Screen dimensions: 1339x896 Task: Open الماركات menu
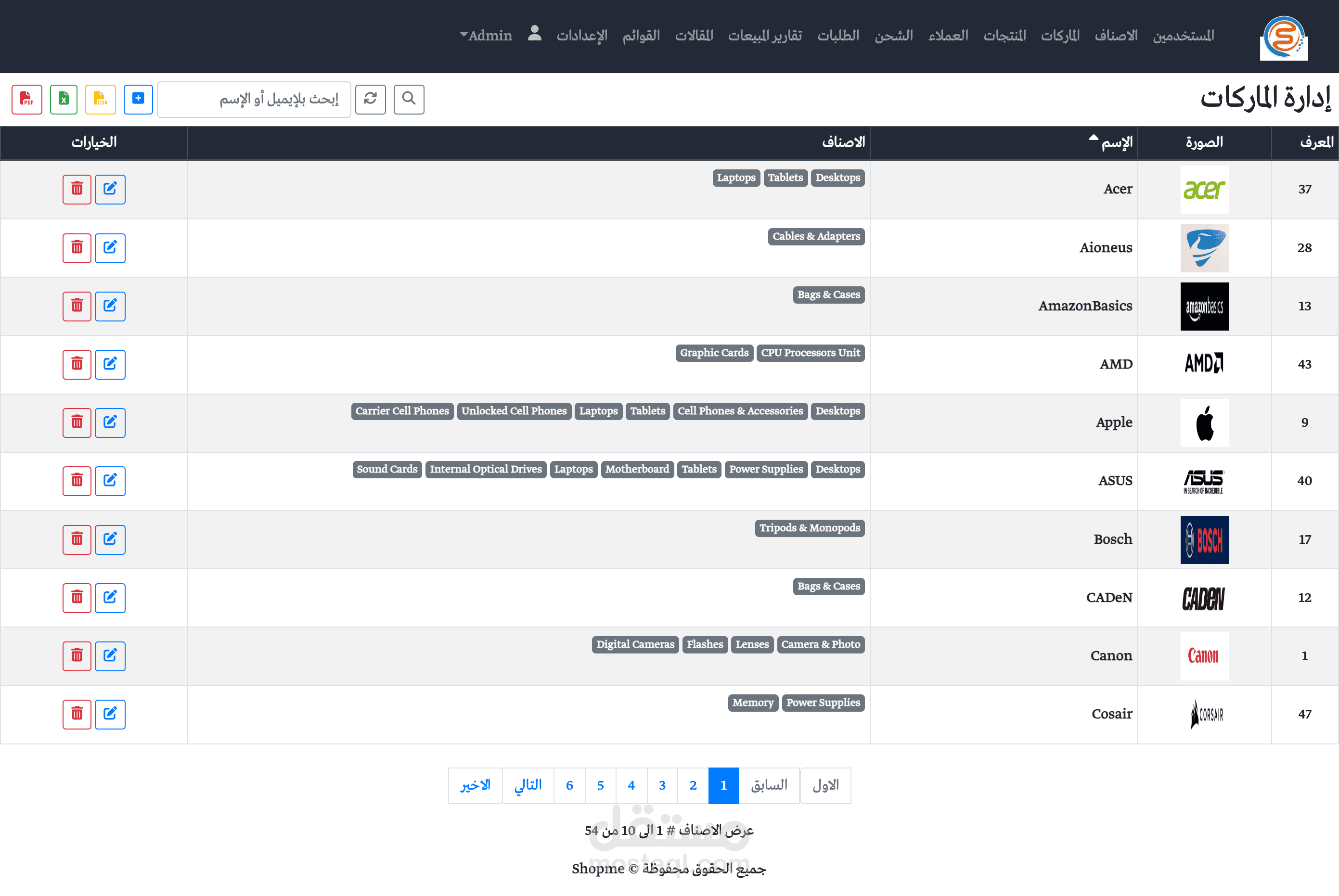(1060, 36)
